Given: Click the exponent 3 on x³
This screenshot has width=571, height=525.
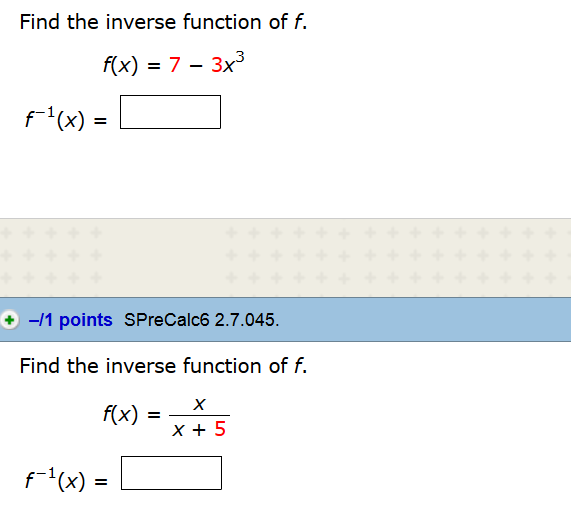Looking at the screenshot, I should click(240, 57).
